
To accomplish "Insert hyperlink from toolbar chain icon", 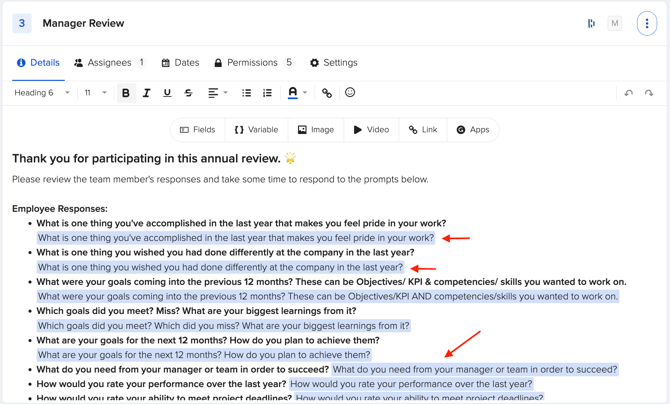I will (327, 93).
